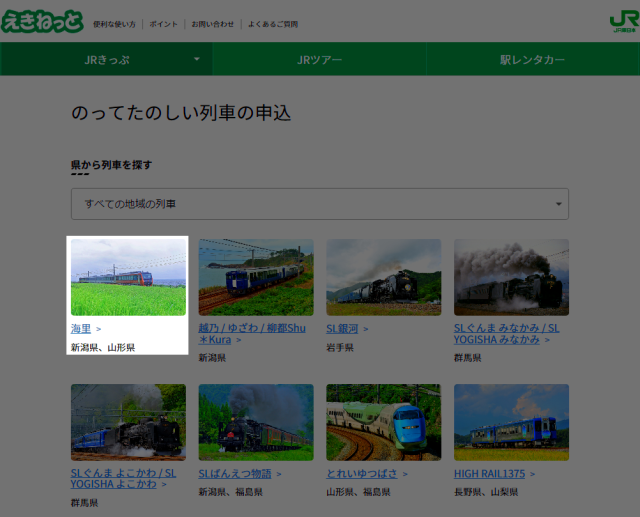Open SLぐんま みなかみ / SL YOGISHA みなかみ link
Image resolution: width=640 pixels, height=517 pixels.
click(x=507, y=334)
